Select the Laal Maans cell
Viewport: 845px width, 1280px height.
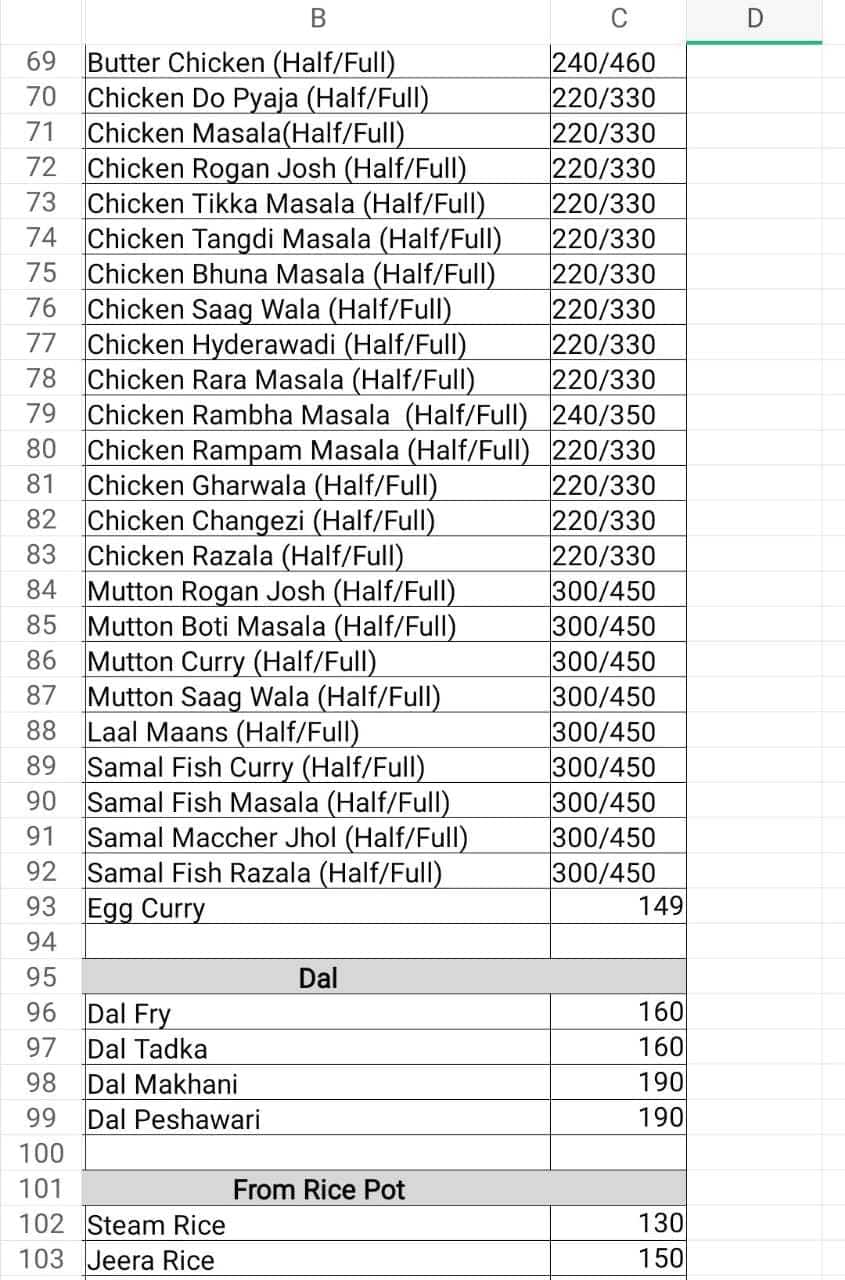click(x=316, y=731)
